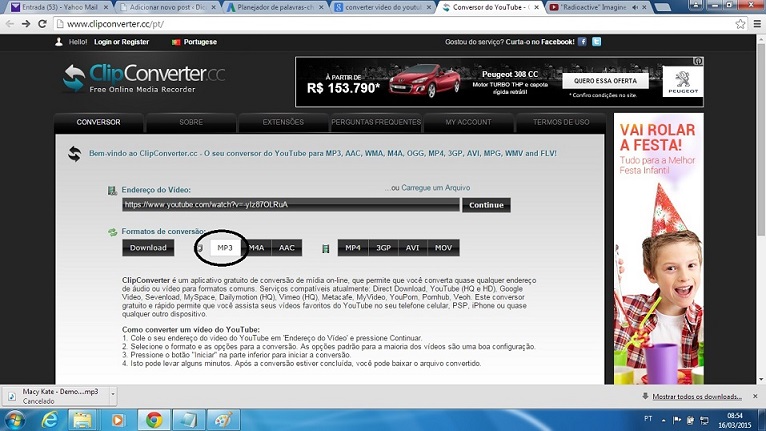Open the MY ACCOUNT tab
This screenshot has width=766, height=431.
pyautogui.click(x=468, y=122)
